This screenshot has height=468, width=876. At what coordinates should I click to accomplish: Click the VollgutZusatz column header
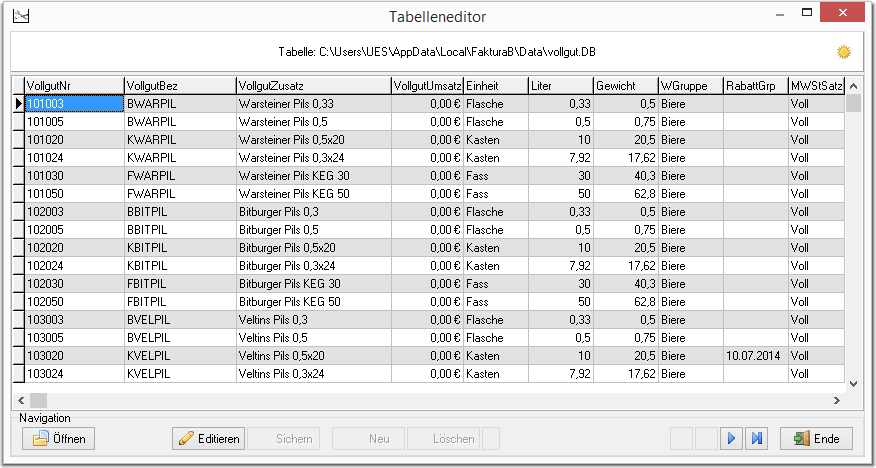tap(314, 86)
